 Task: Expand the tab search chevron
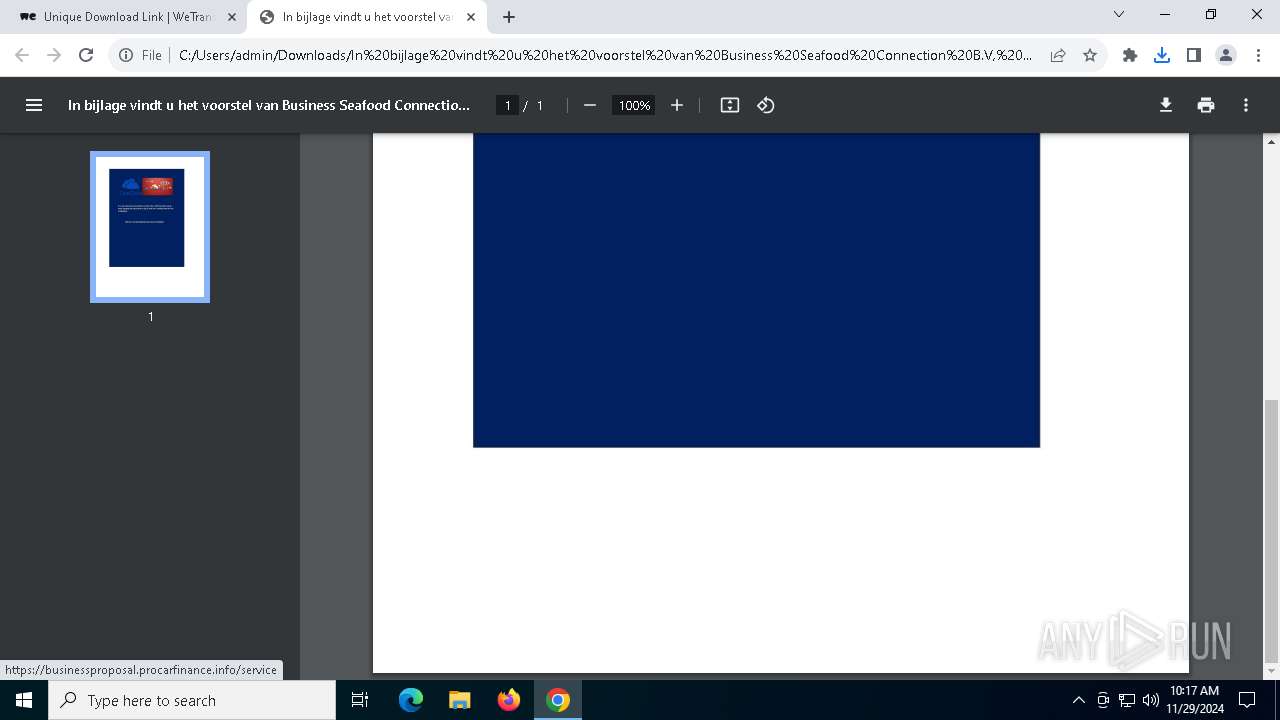point(1119,14)
